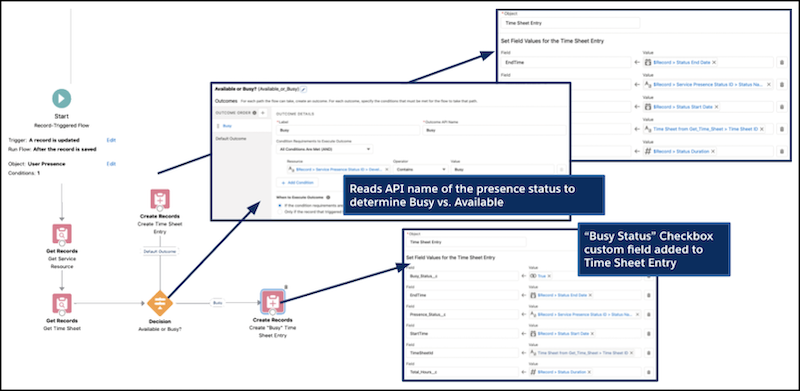The height and width of the screenshot is (391, 800).
Task: Select the Get Service Resource element icon
Action: 62,233
